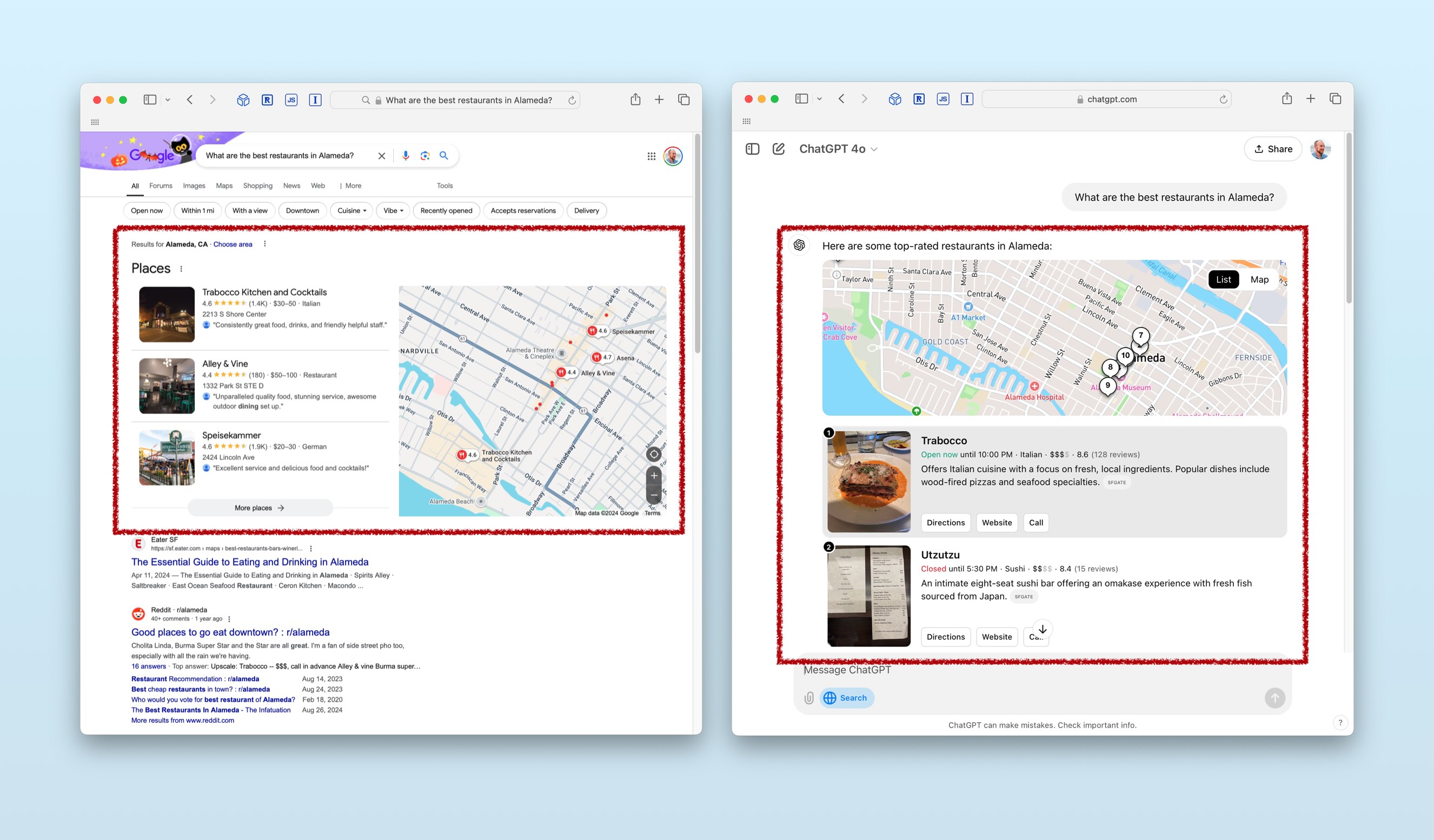
Task: Click the new chat compose icon in ChatGPT
Action: click(778, 149)
